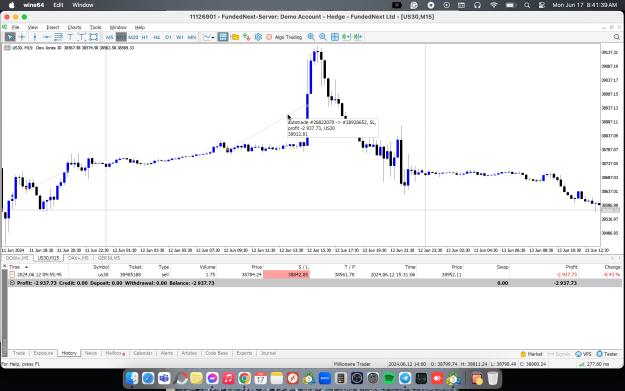Switch to the GER30,M5 chart tab
Viewport: 625px width, 391px height.
(x=109, y=258)
